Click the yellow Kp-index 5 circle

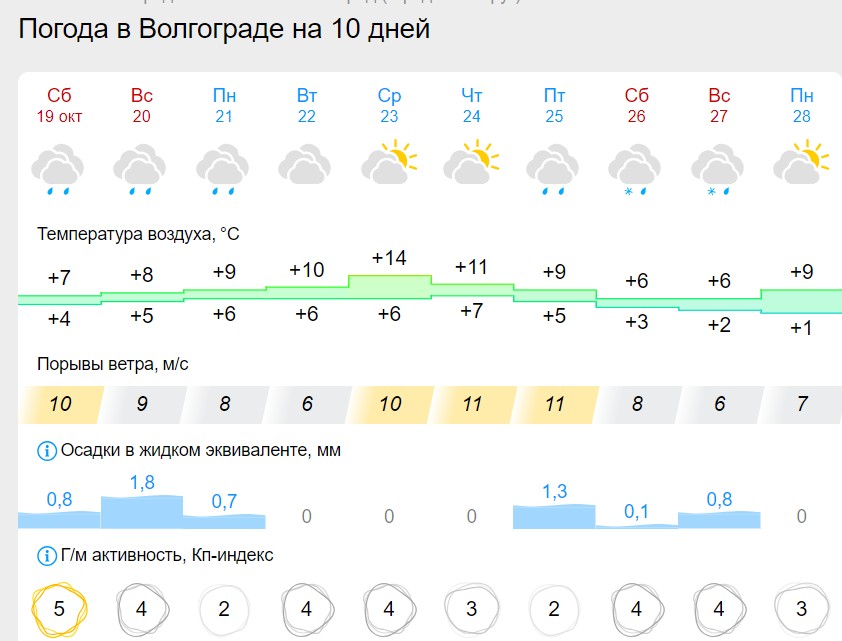pos(59,608)
